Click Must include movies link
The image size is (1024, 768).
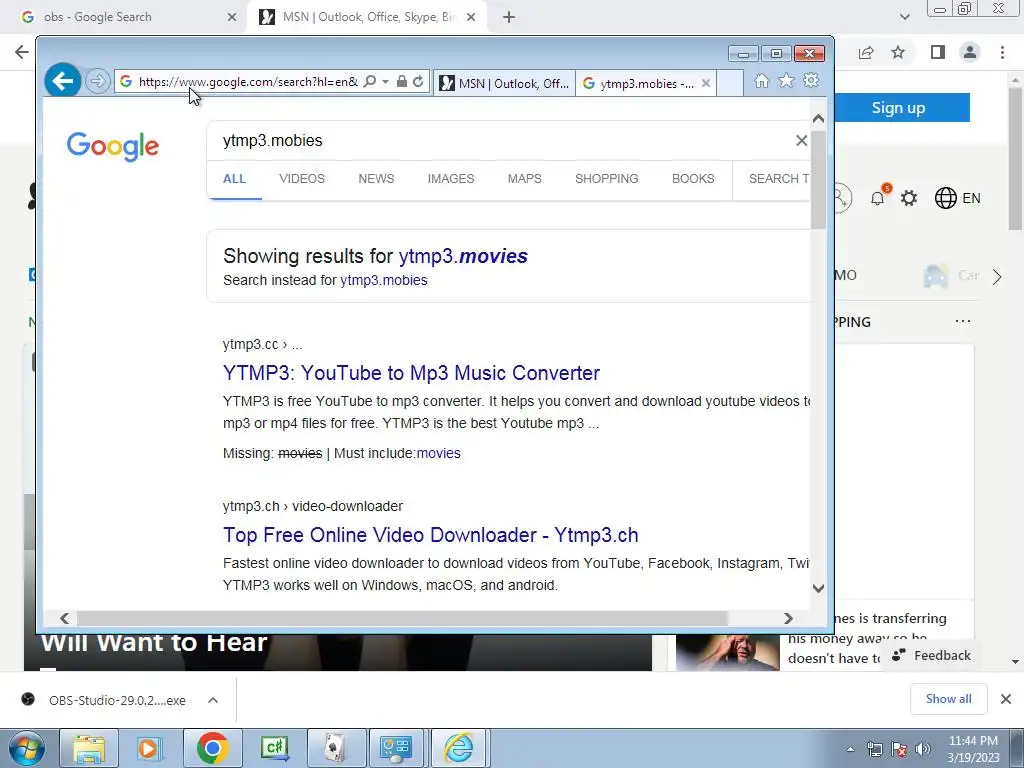coord(438,453)
